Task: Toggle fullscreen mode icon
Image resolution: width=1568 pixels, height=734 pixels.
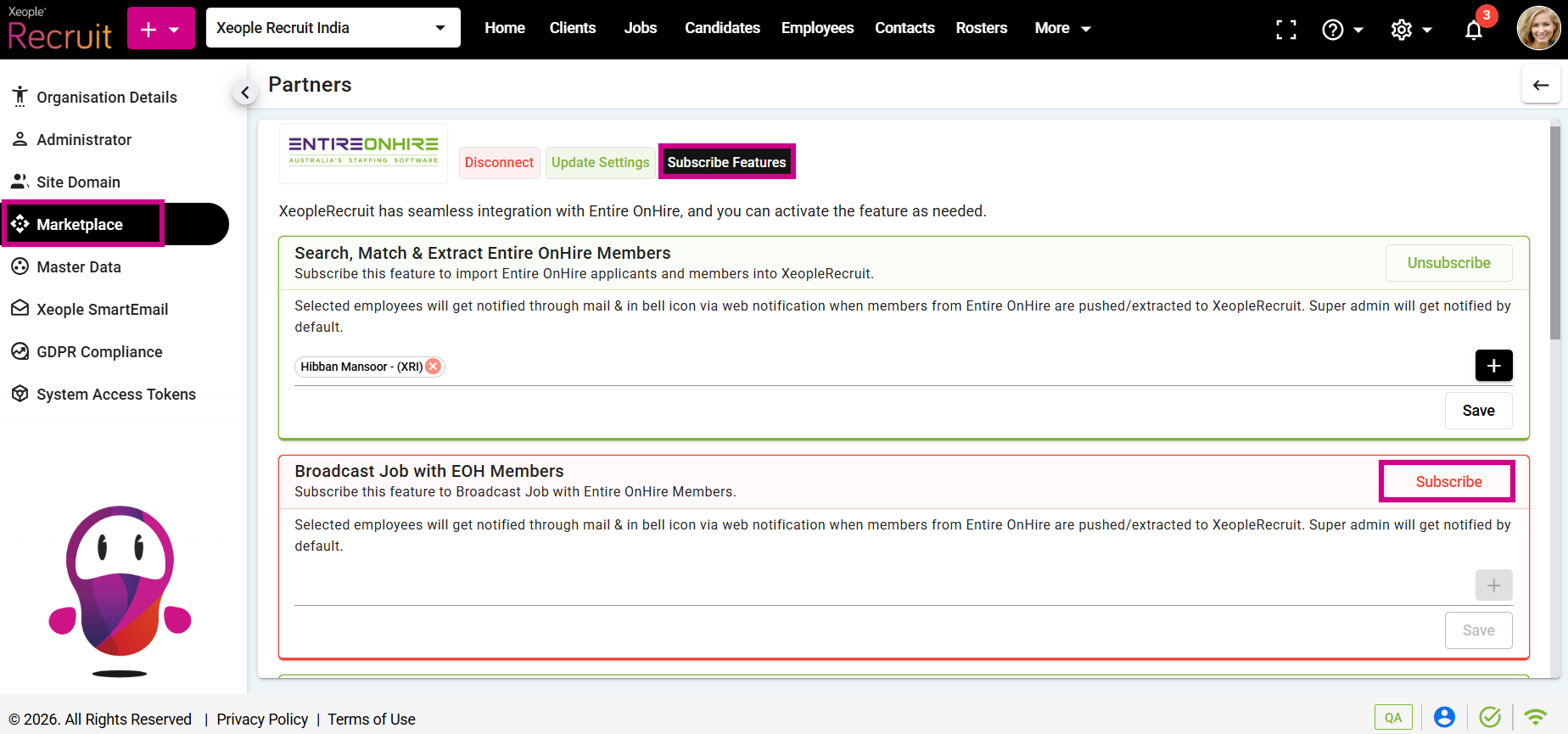Action: pyautogui.click(x=1286, y=30)
